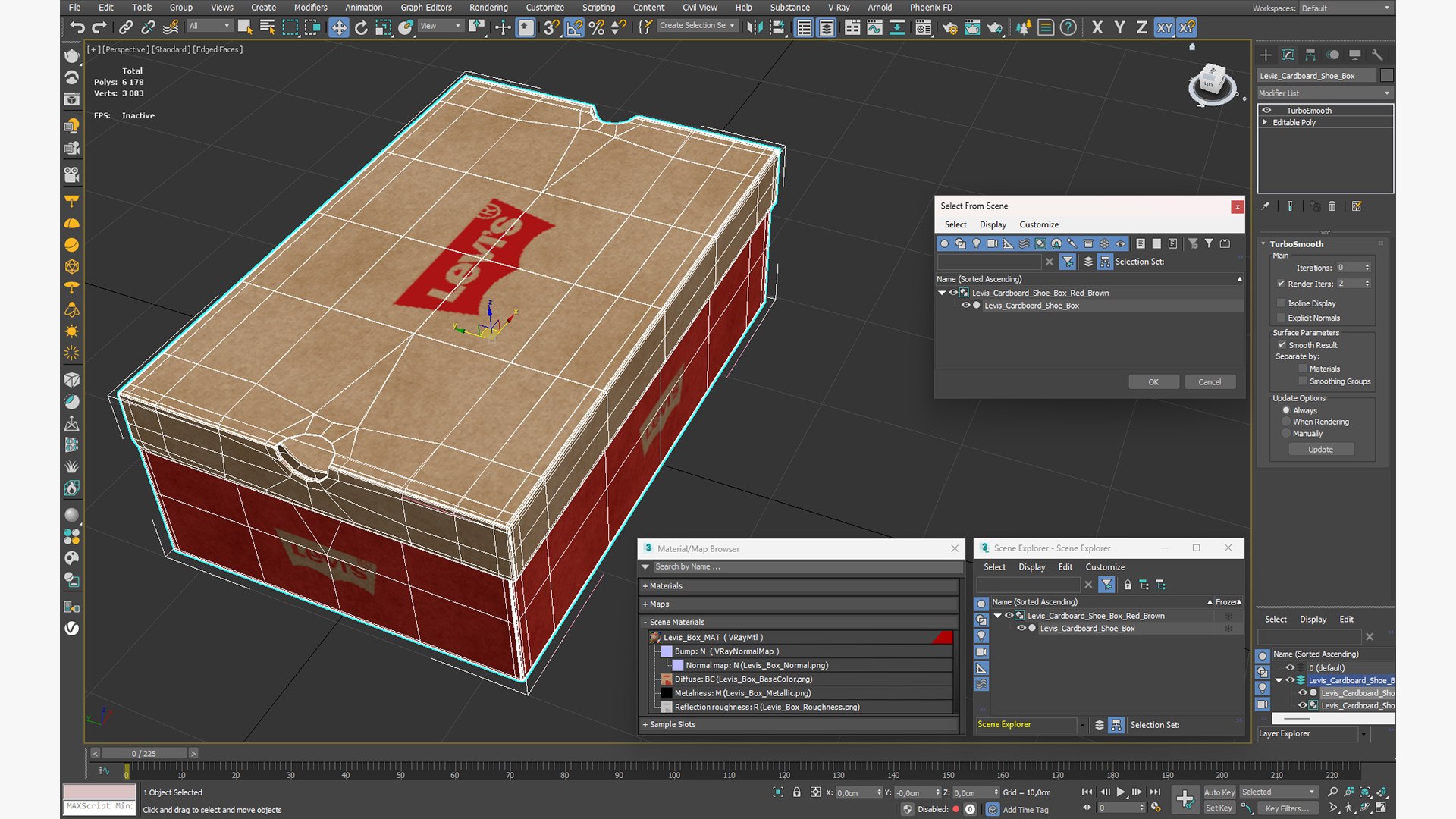The width and height of the screenshot is (1456, 819).
Task: Open the Create Selection Set dropdown
Action: coord(696,26)
